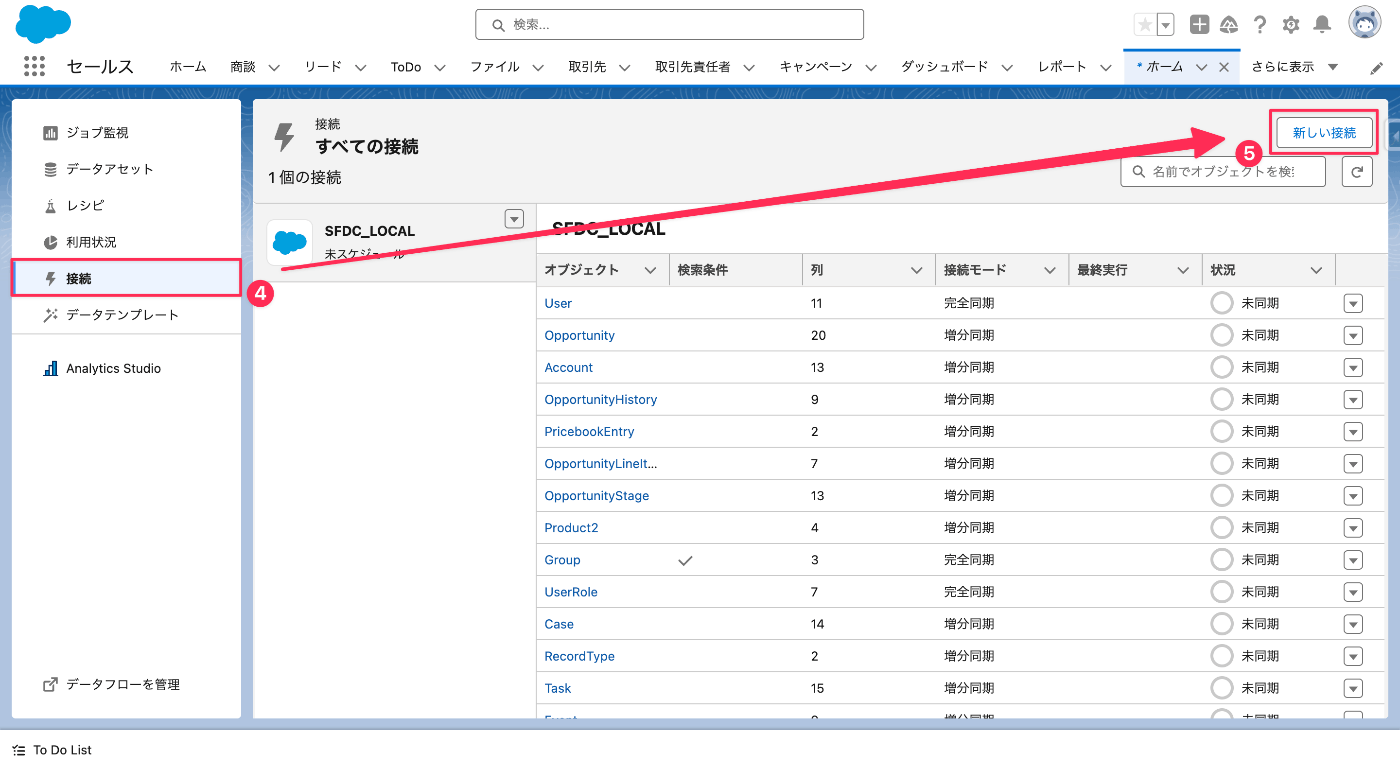
Task: Open the OpportunityHistory object link
Action: pos(601,399)
